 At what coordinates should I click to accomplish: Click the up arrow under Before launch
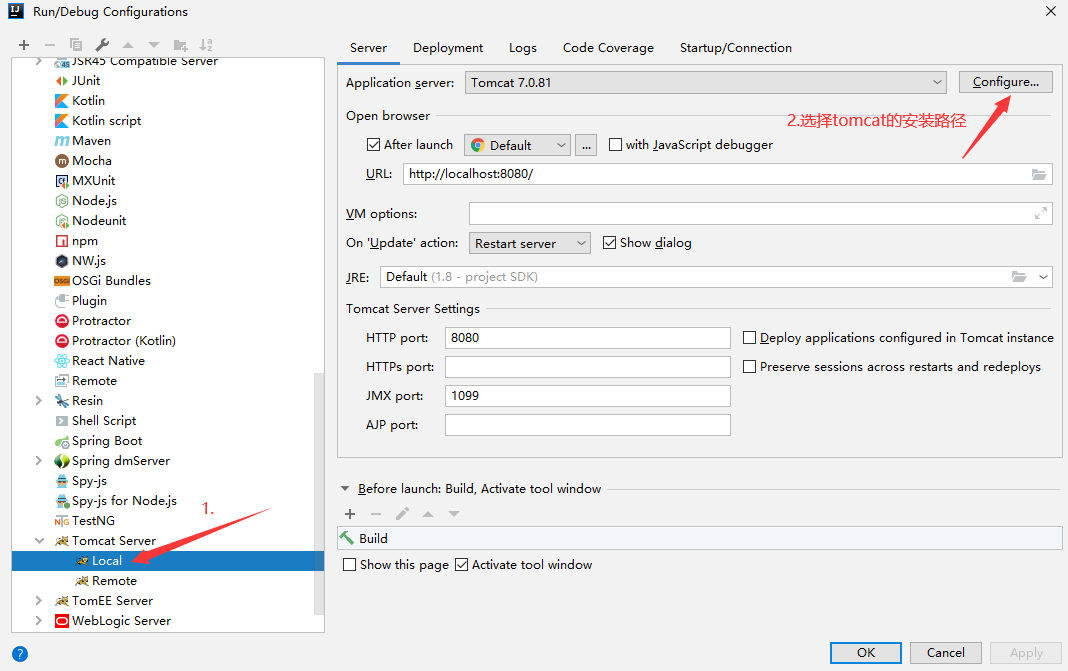point(428,514)
